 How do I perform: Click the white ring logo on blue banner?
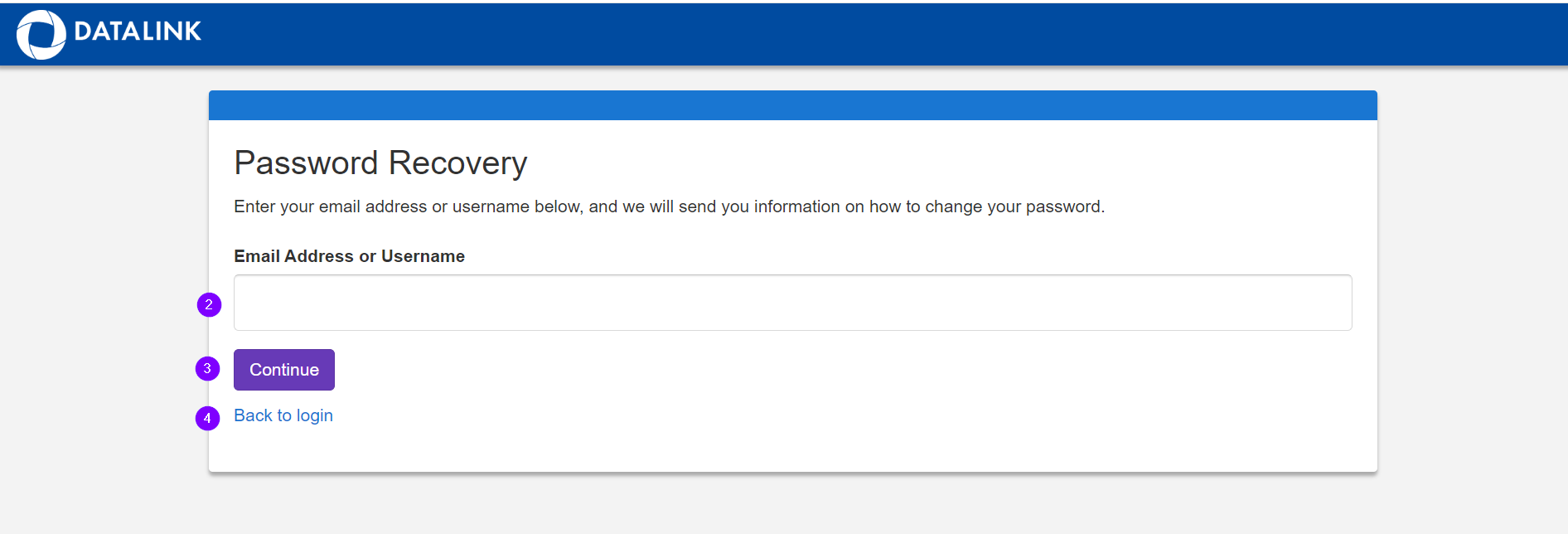point(40,33)
